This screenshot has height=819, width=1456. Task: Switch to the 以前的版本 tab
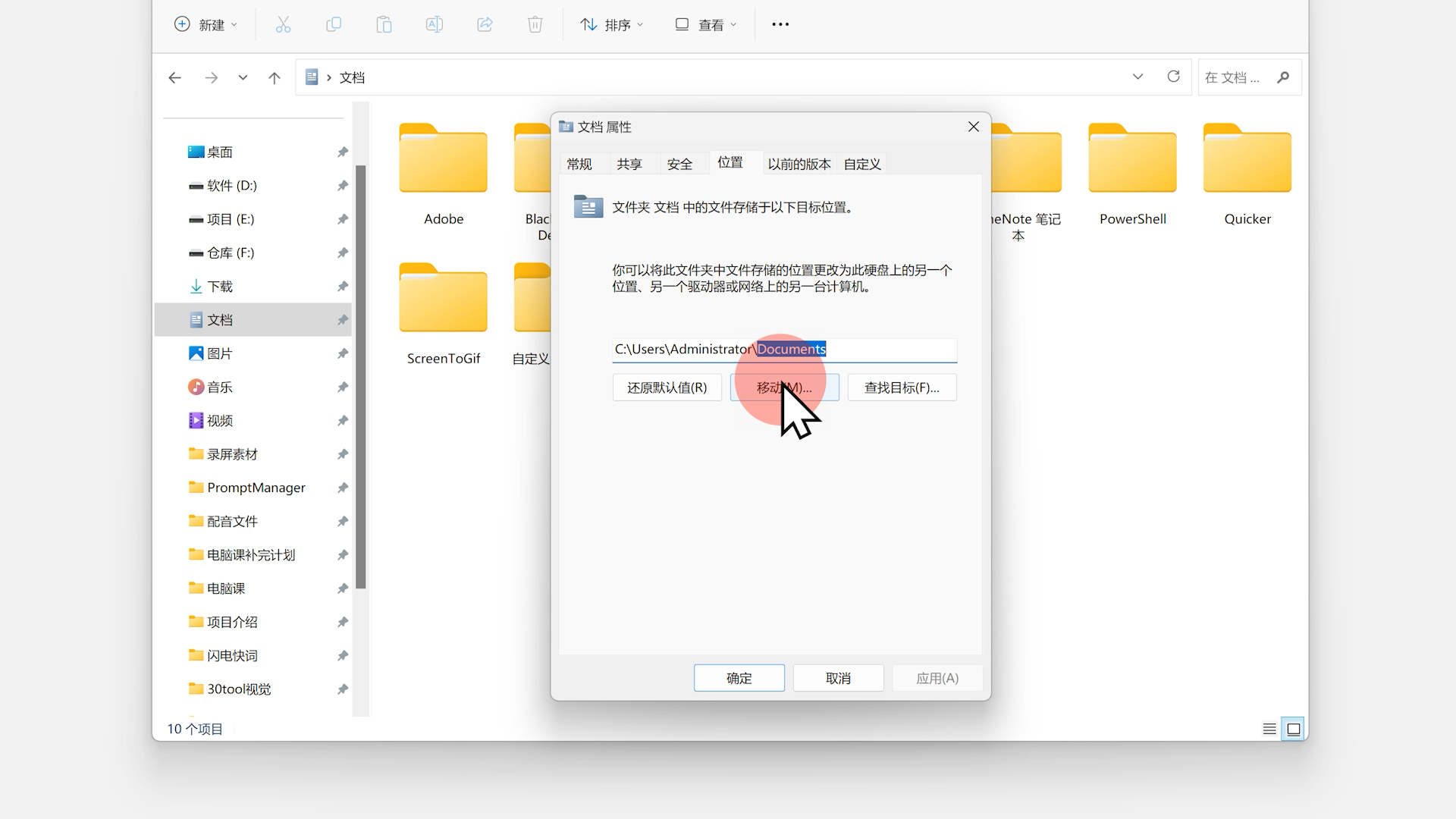click(799, 164)
